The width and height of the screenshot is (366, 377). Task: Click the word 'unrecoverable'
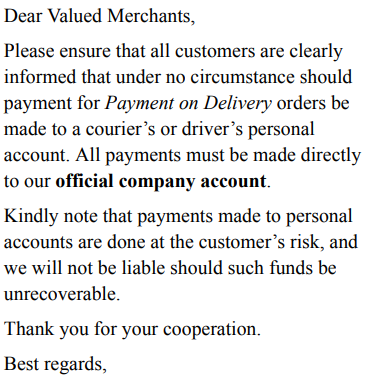(x=60, y=294)
